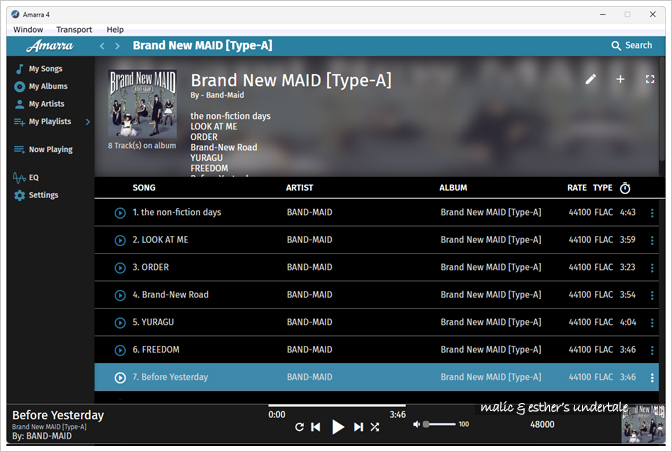Open options for Before Yesterday
Viewport: 672px width, 452px height.
pos(652,377)
